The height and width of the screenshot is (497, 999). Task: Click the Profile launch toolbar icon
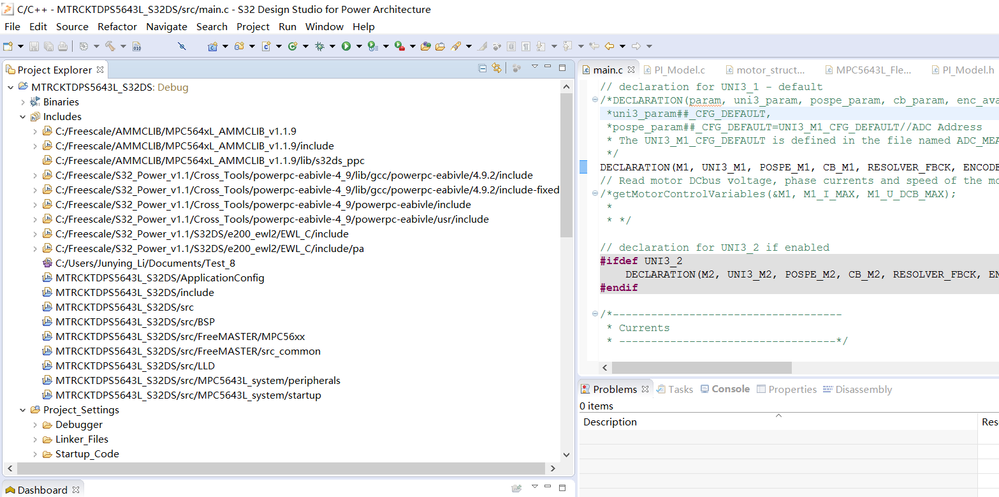click(373, 46)
